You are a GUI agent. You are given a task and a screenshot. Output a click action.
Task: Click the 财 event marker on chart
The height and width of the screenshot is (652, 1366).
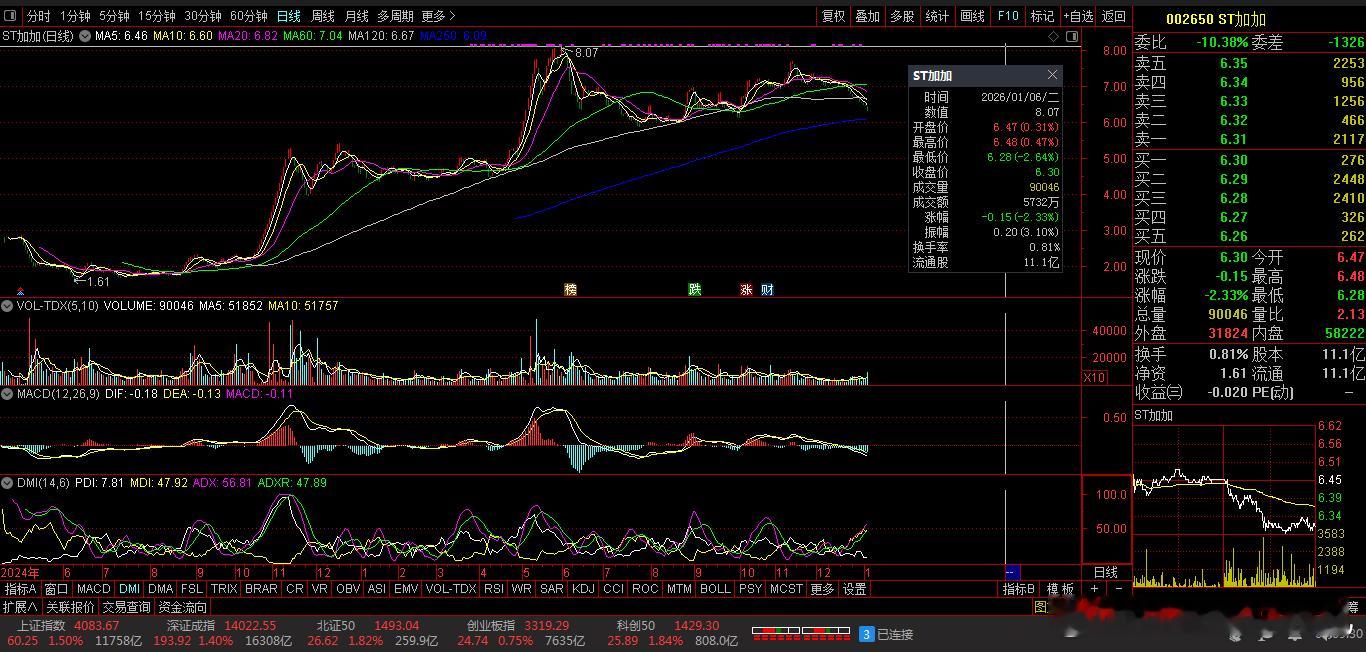[767, 290]
